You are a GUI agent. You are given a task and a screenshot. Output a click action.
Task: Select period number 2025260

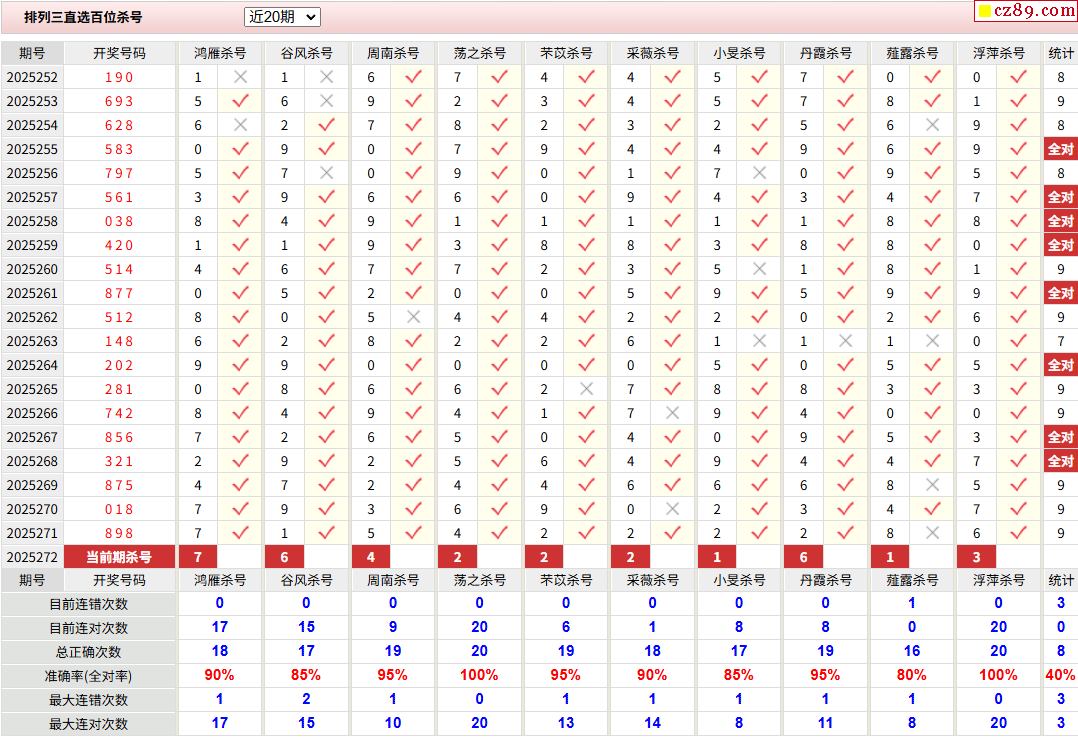coord(32,269)
